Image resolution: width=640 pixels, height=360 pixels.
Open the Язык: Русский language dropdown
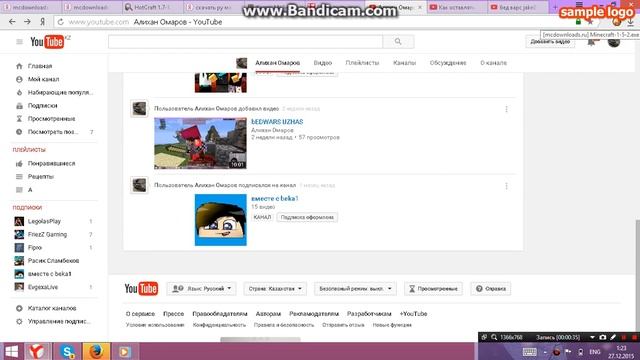(x=202, y=289)
